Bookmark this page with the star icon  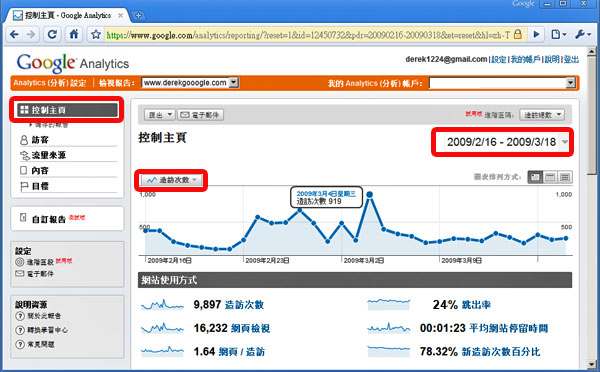pyautogui.click(x=96, y=35)
